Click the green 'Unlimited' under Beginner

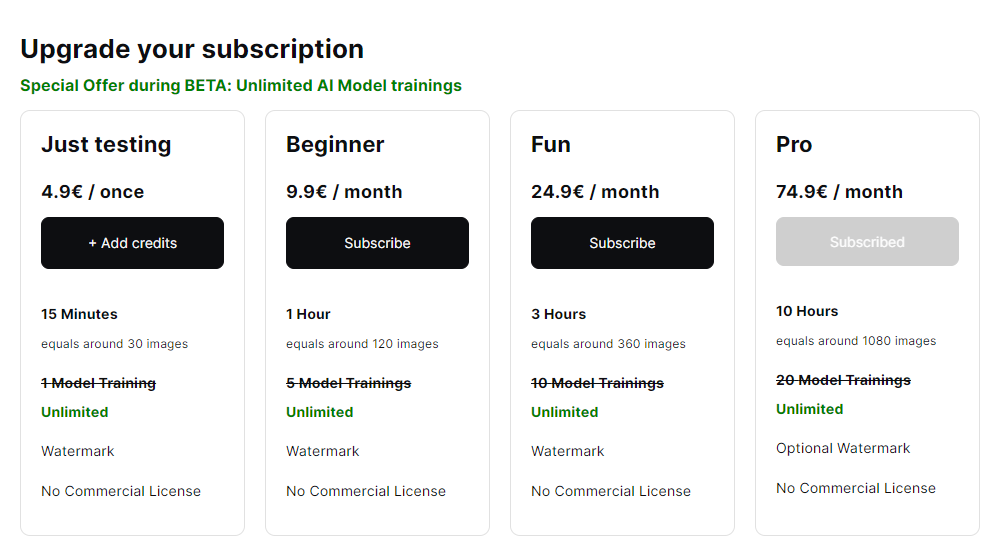(x=319, y=412)
